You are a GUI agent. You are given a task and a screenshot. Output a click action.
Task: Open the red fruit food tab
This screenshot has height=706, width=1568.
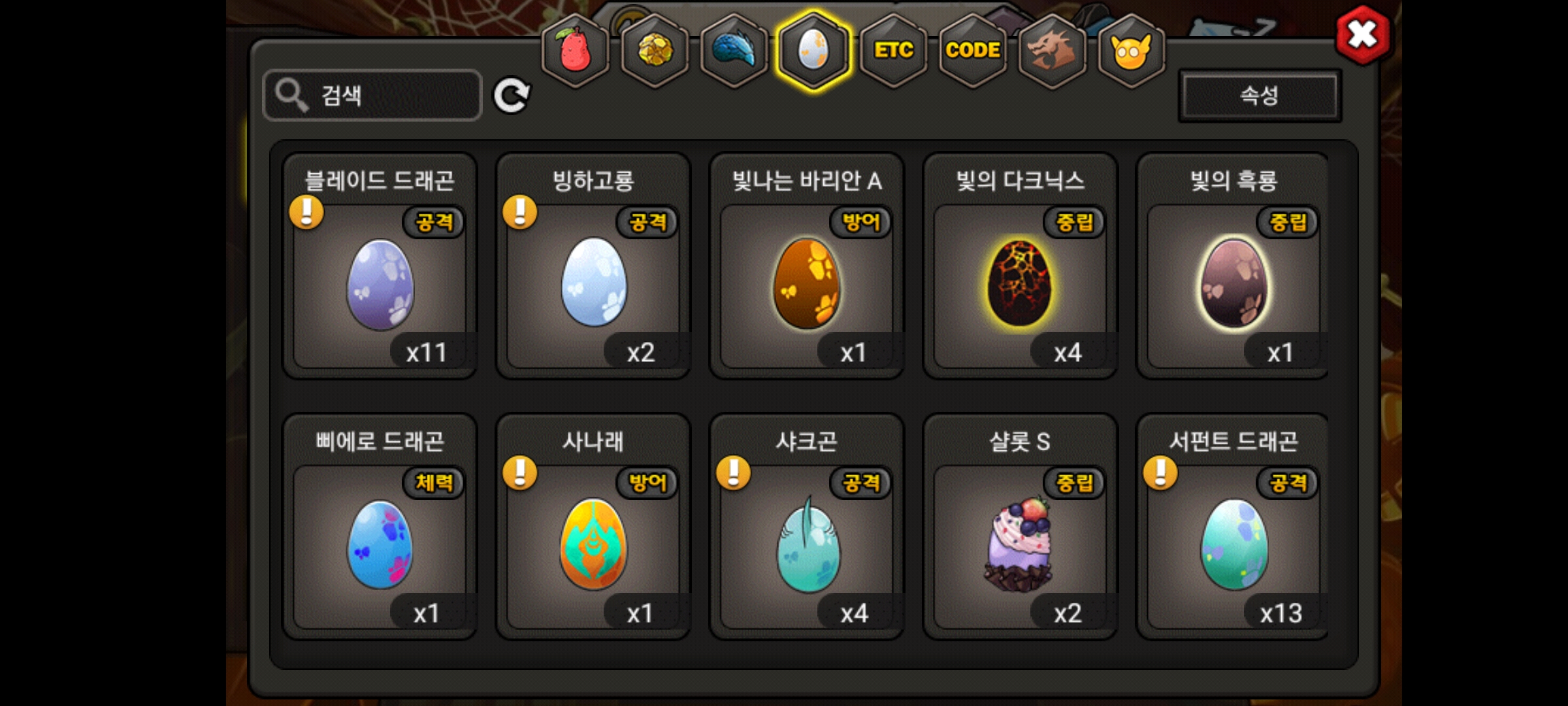coord(575,50)
